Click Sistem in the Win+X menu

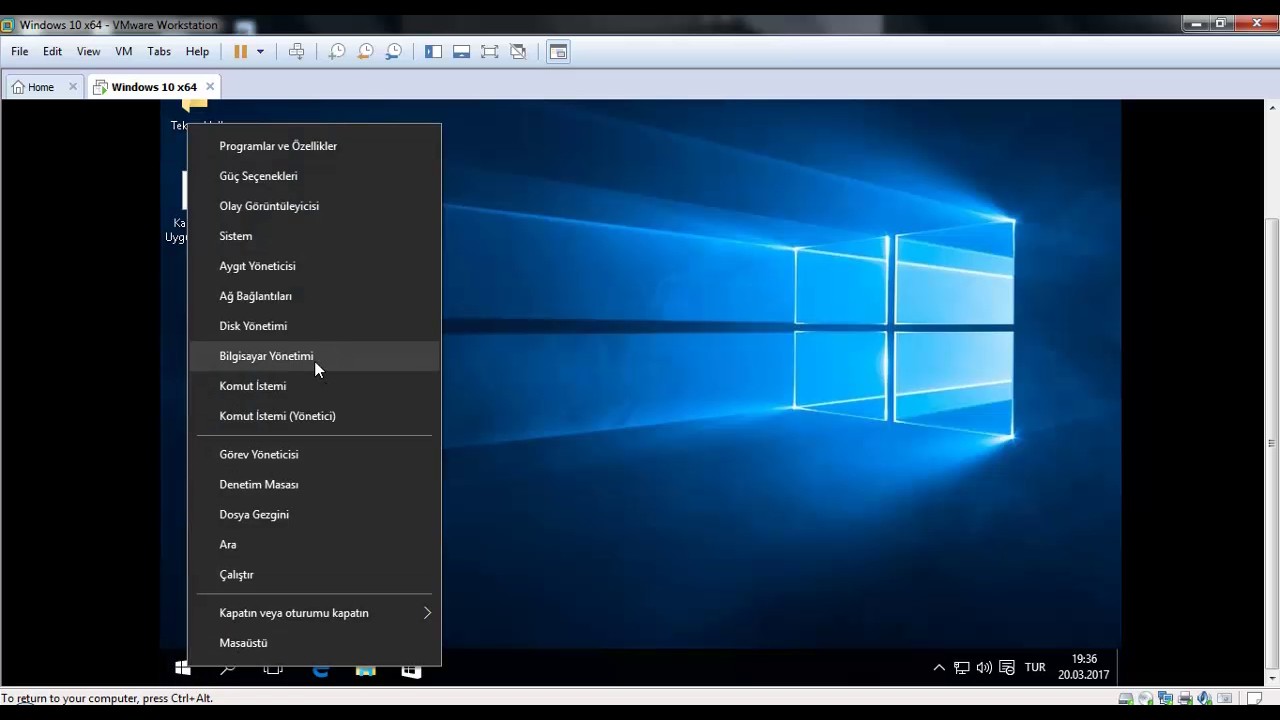coord(314,236)
